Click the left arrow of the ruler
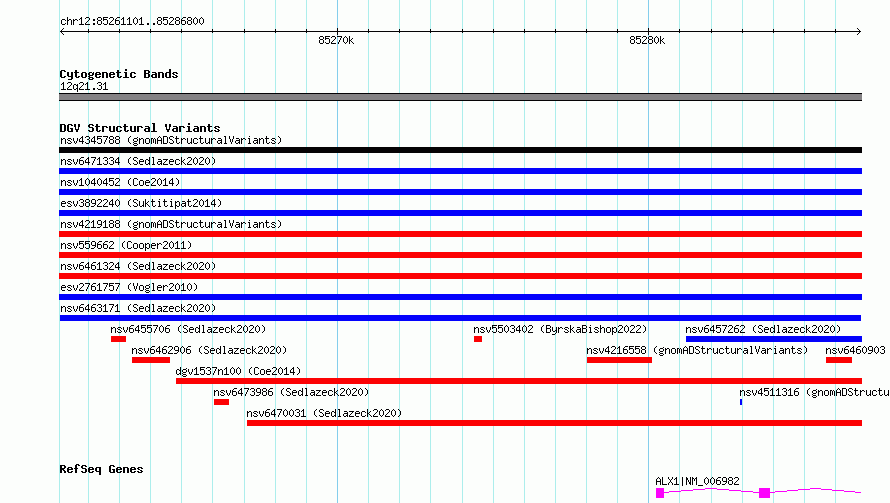This screenshot has height=503, width=890. coord(62,32)
